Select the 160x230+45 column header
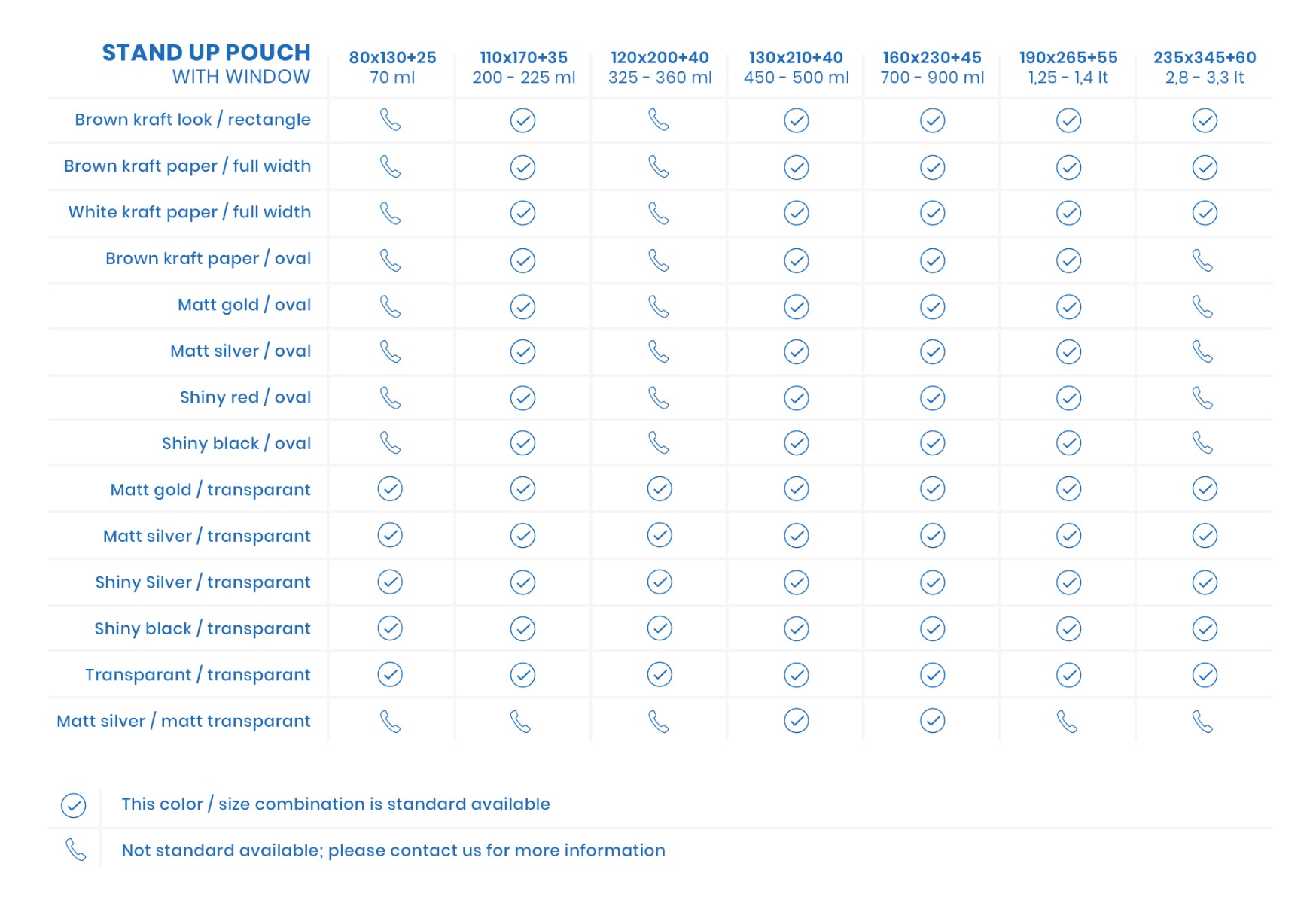Viewport: 1316px width, 903px height. tap(932, 67)
